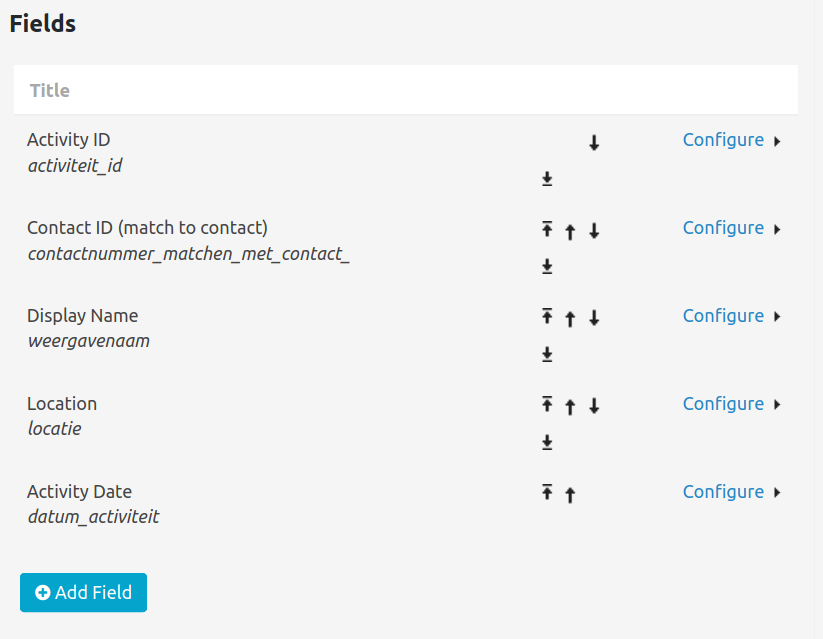Click the Add Field button
823x639 pixels.
[83, 592]
